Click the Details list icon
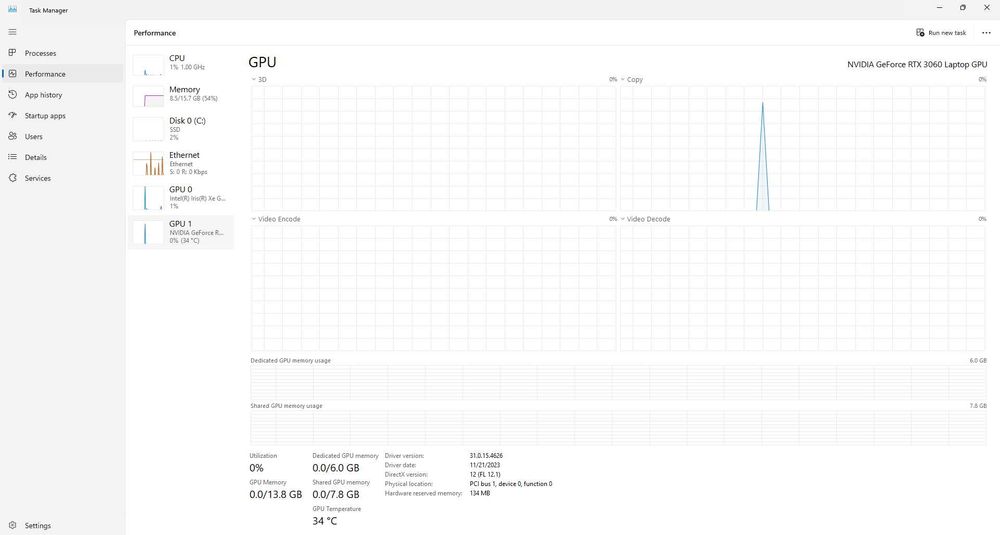Screen dimensions: 1000x535 point(12,157)
